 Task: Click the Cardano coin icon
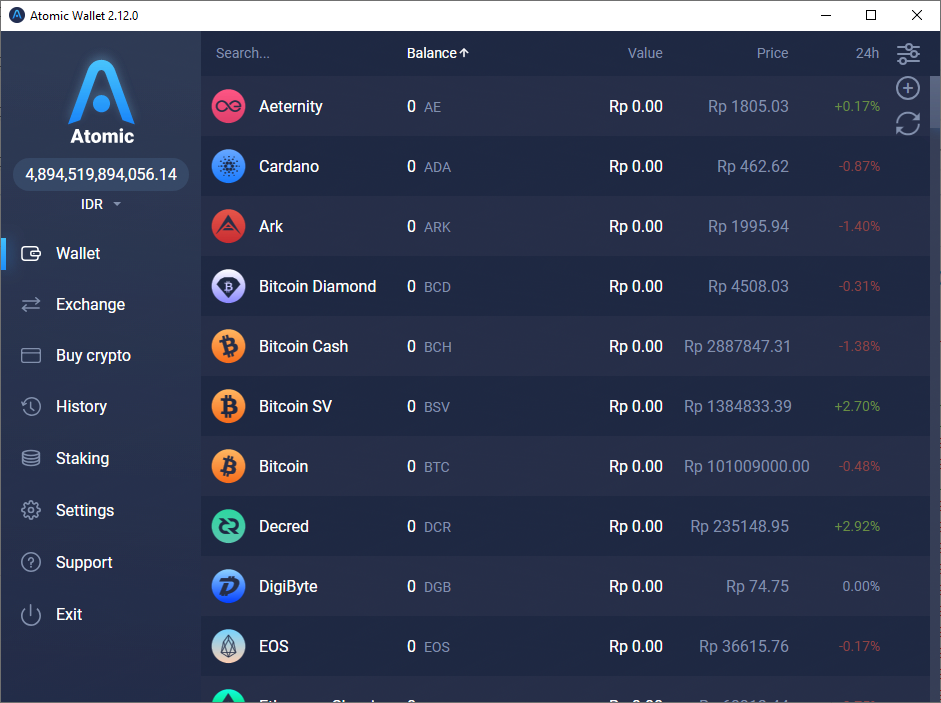pos(229,166)
